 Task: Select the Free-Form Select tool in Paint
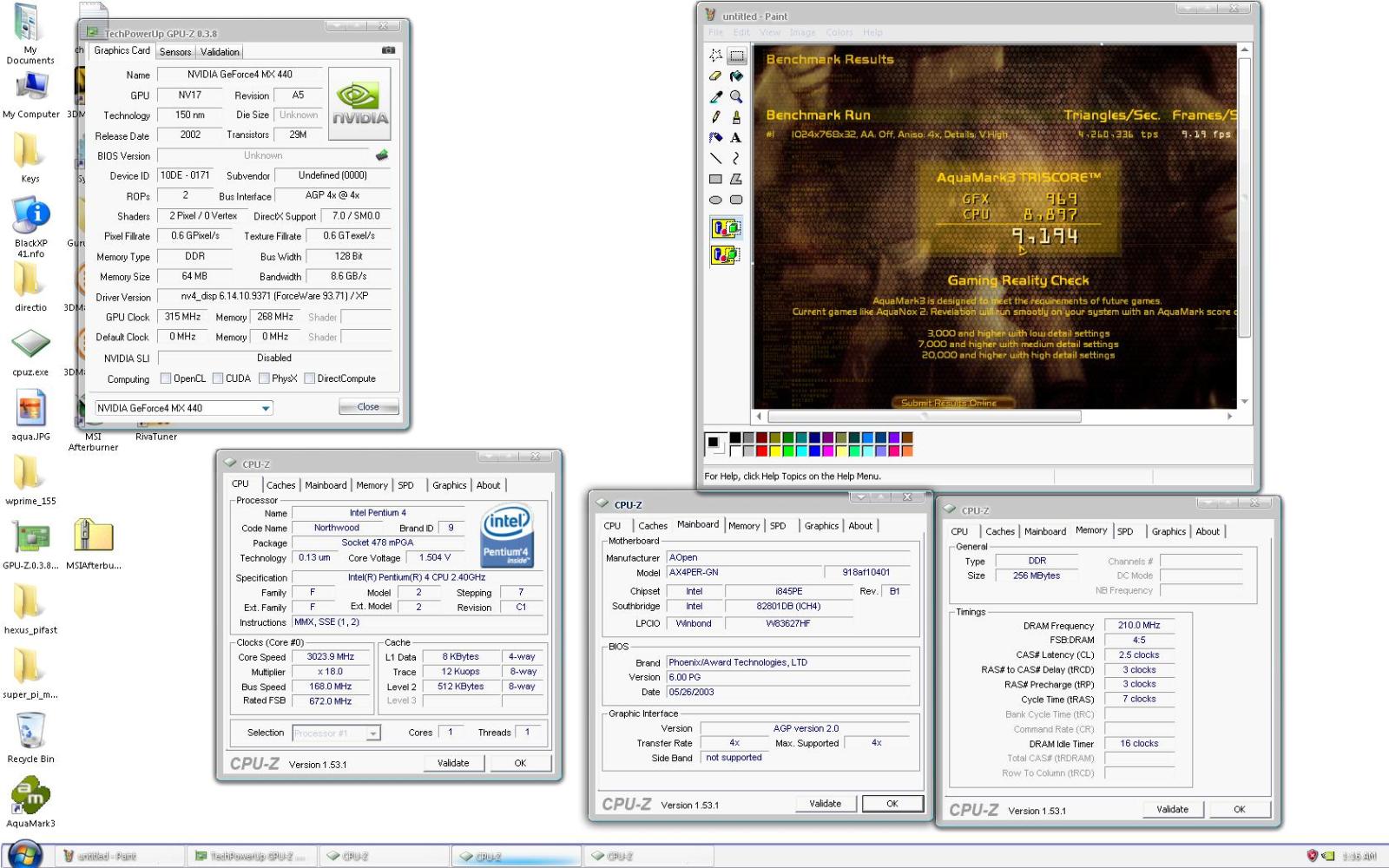point(715,56)
